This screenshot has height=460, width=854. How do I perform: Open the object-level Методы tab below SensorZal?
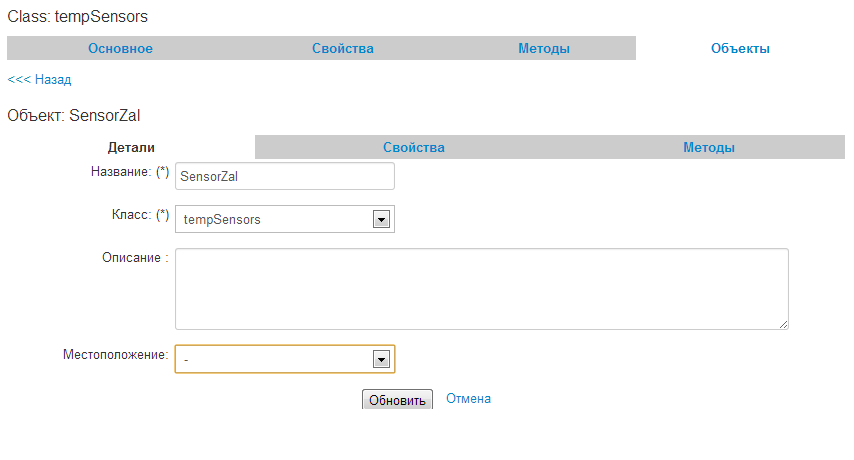[709, 147]
